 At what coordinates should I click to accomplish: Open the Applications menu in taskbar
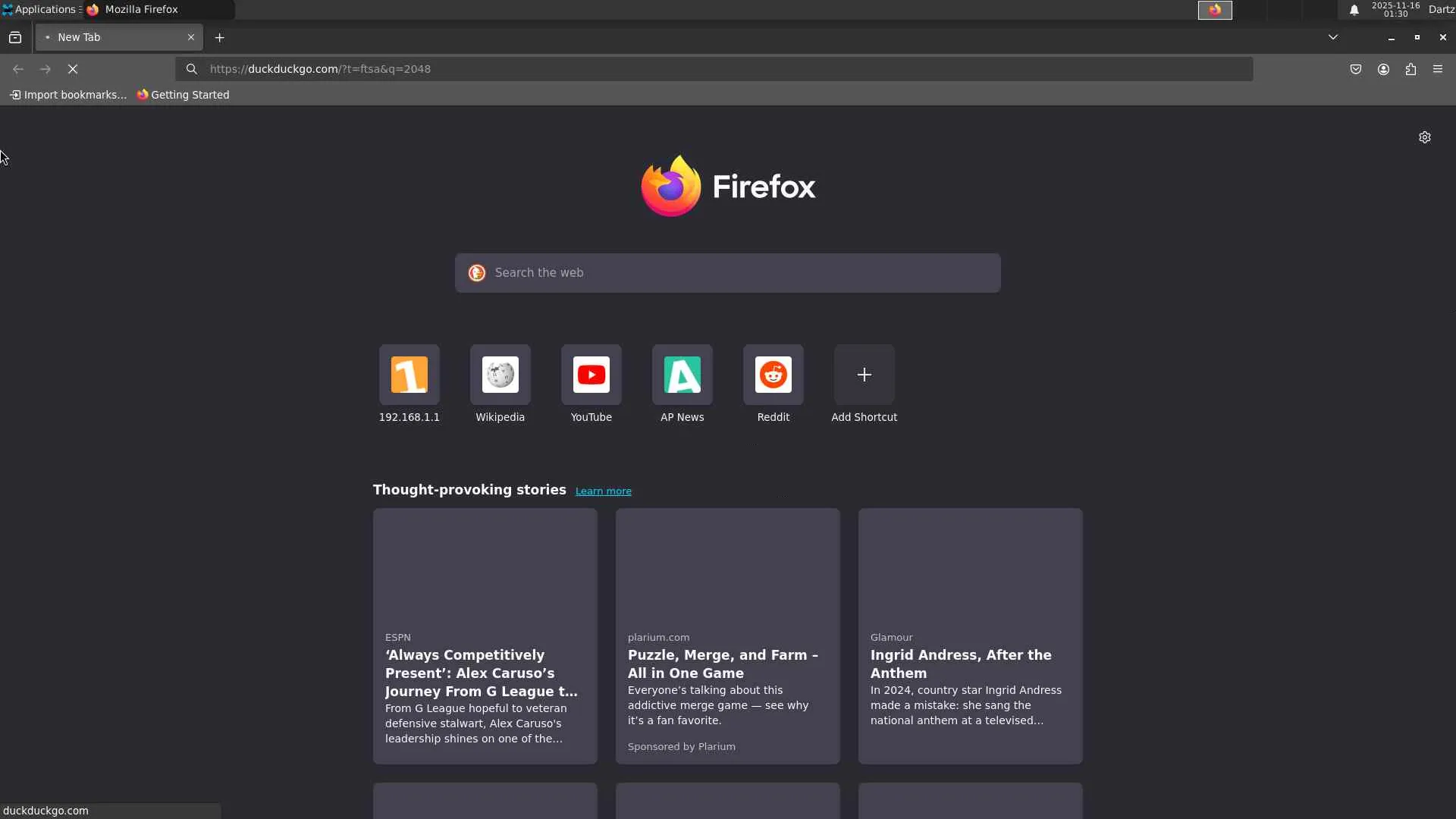[39, 10]
